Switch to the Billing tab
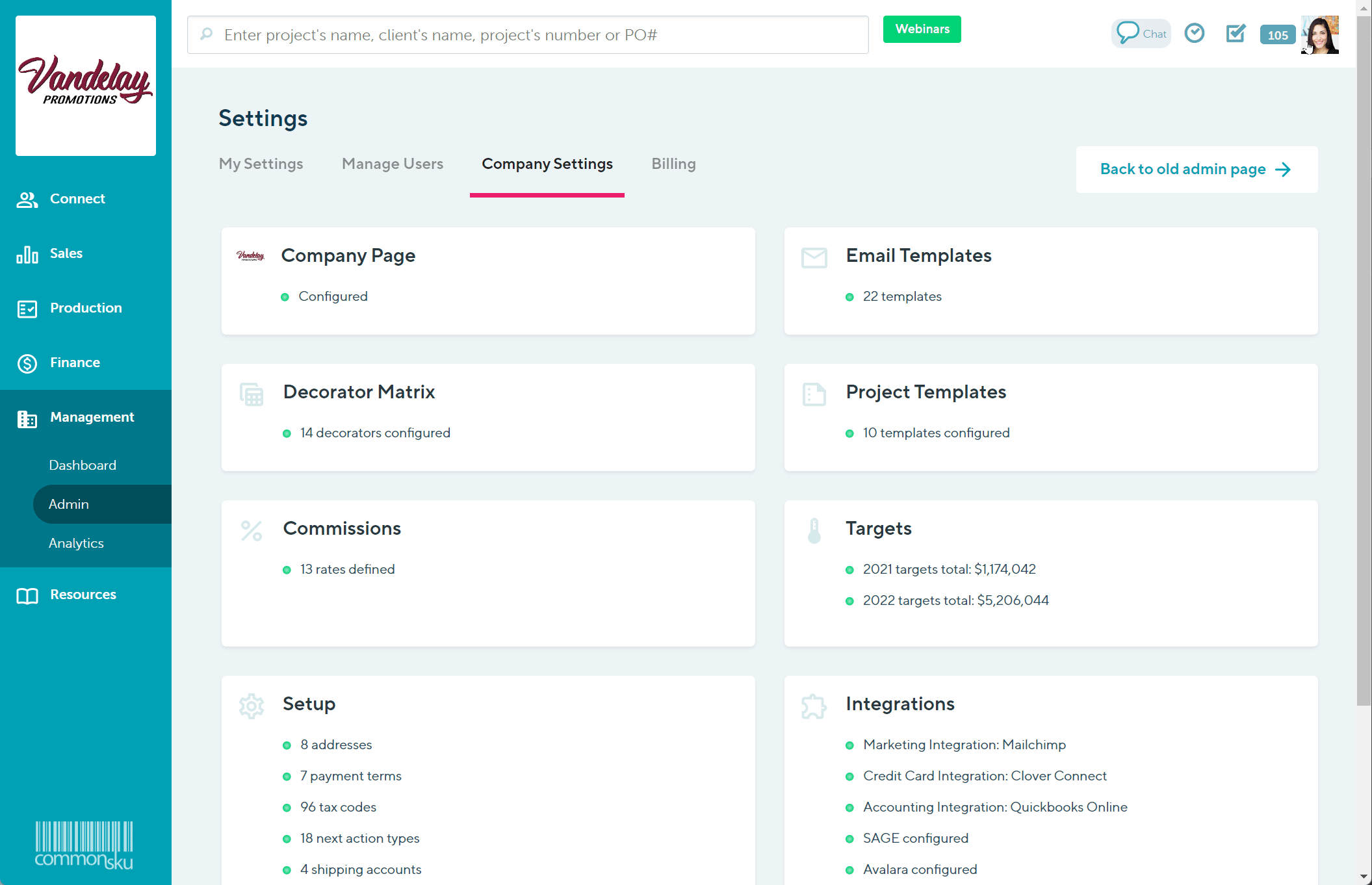 (673, 164)
